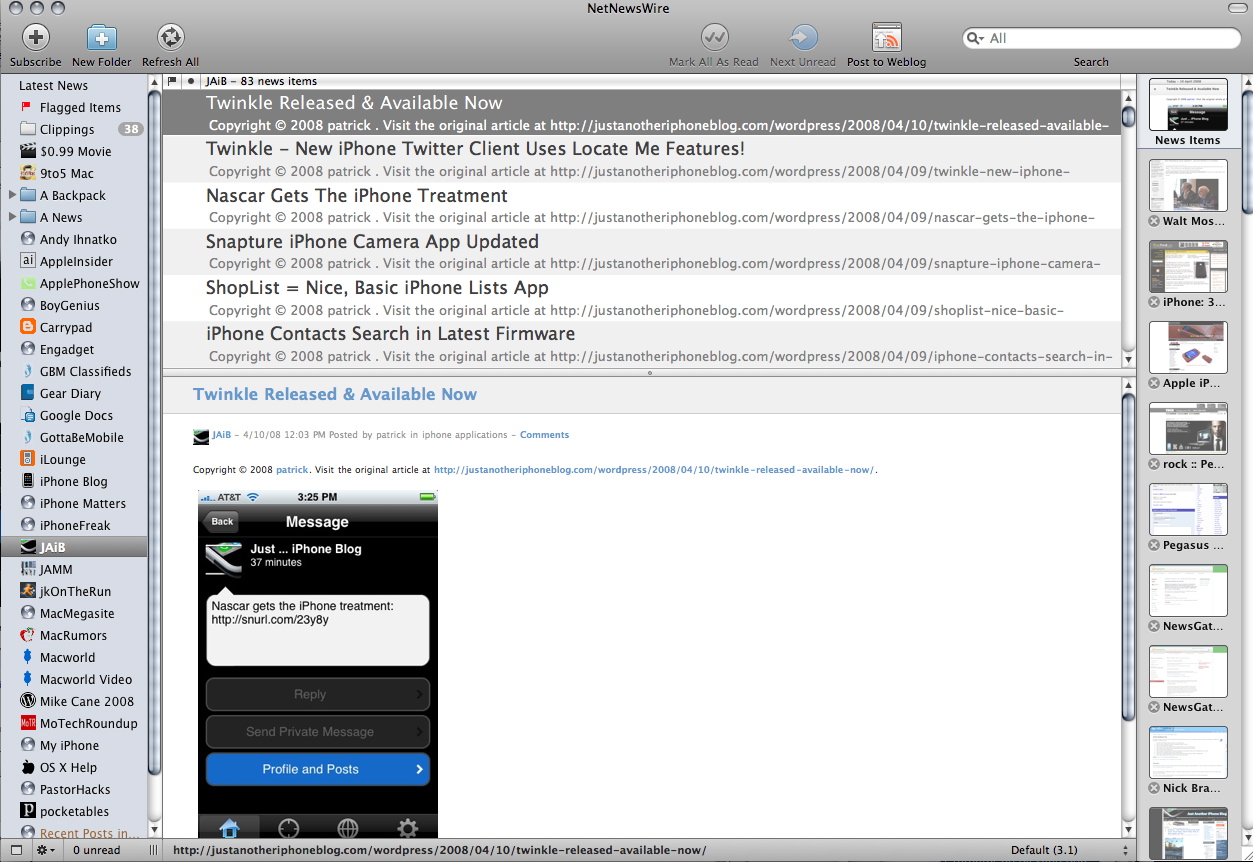Screen dimensions: 1253x862
Task: Open the Gear Diary feed
Action: [70, 393]
